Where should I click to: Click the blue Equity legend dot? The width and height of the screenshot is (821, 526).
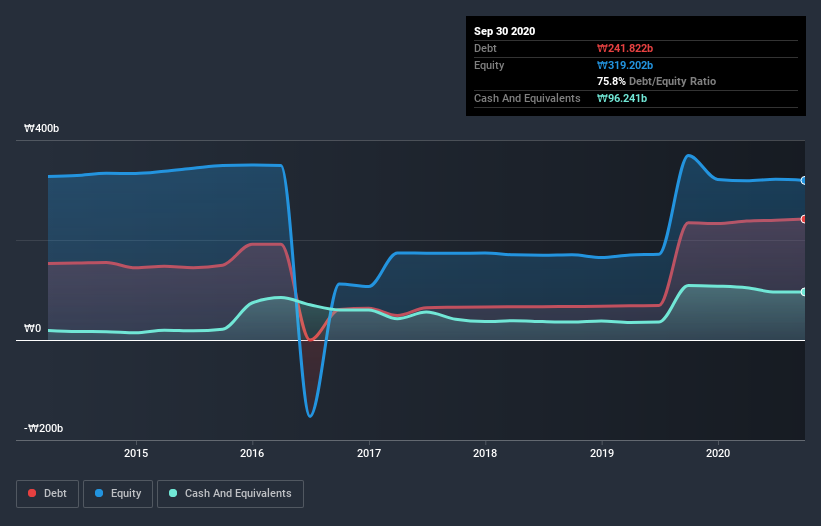99,493
